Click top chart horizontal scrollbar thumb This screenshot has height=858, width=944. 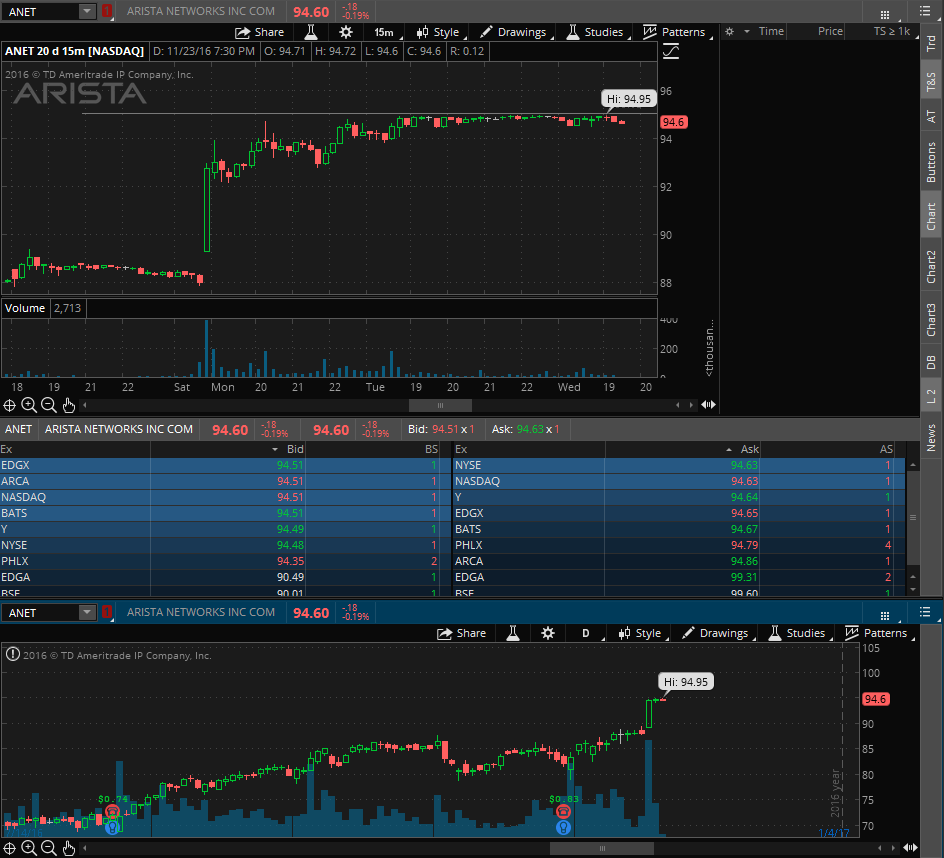point(440,405)
